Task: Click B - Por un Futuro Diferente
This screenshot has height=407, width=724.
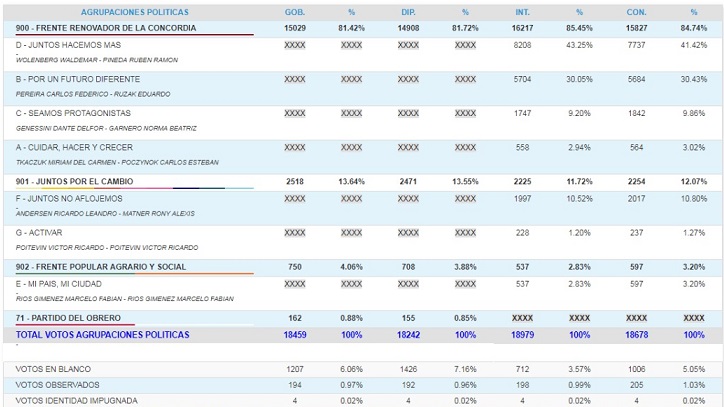Action: (x=78, y=79)
